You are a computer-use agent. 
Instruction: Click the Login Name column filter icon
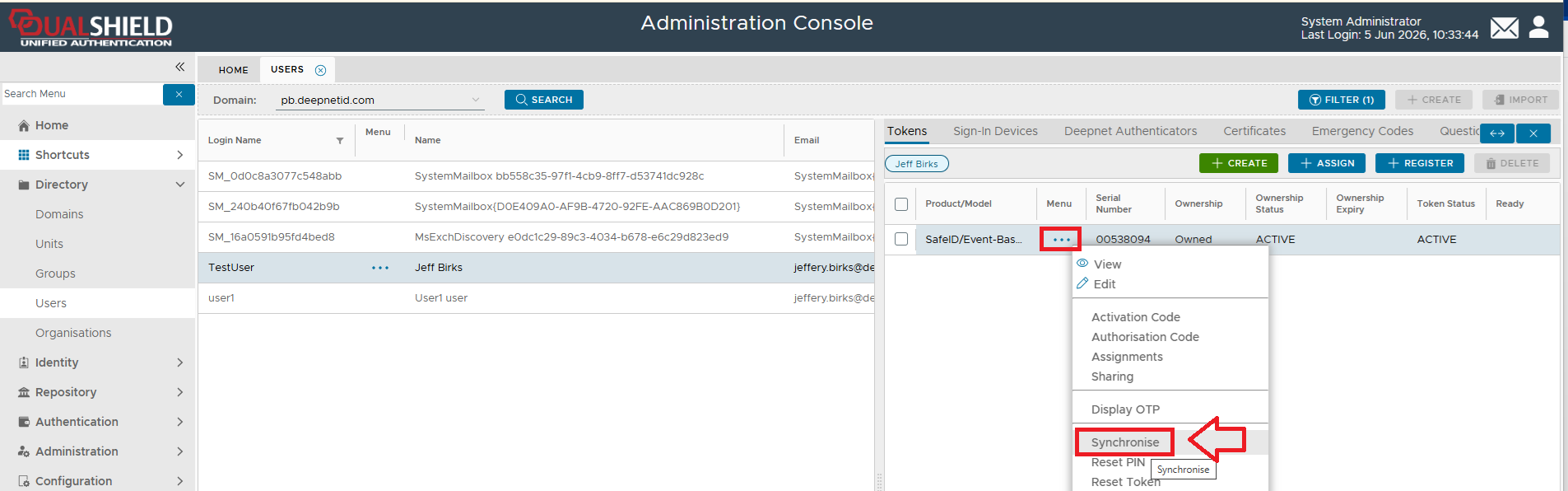pyautogui.click(x=340, y=141)
